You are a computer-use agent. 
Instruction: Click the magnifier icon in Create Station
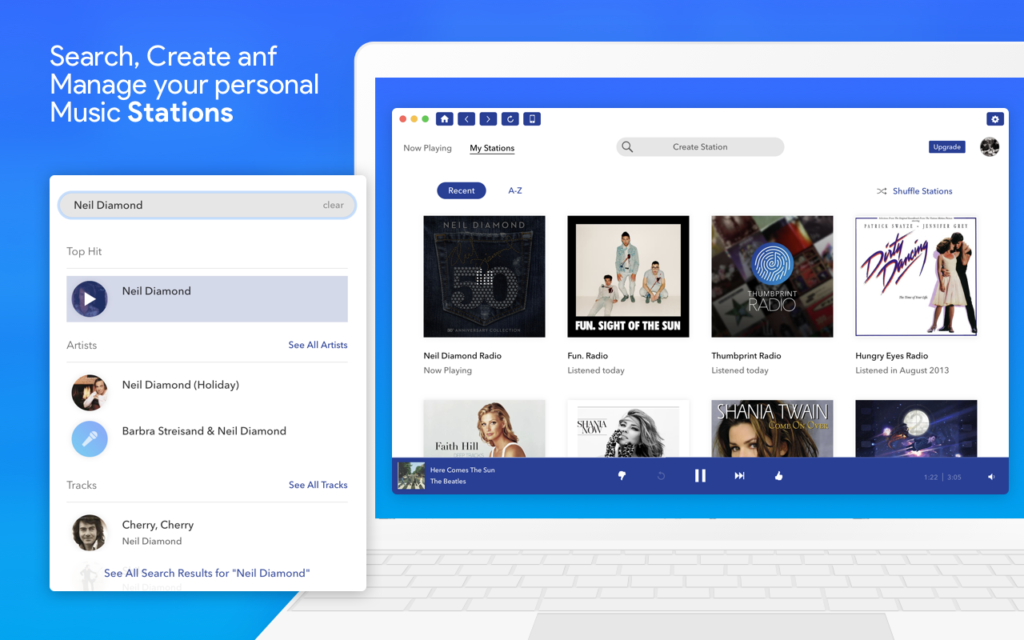(627, 147)
